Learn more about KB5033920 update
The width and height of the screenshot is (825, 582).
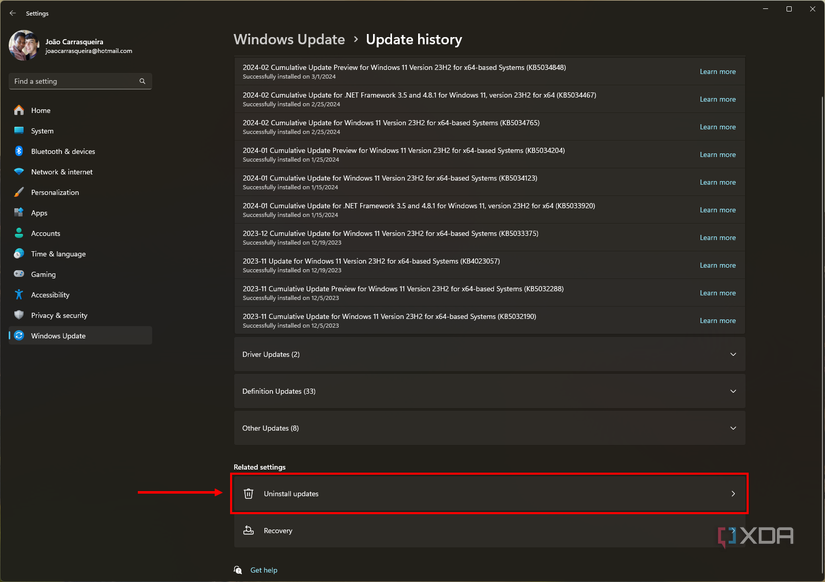(x=717, y=210)
